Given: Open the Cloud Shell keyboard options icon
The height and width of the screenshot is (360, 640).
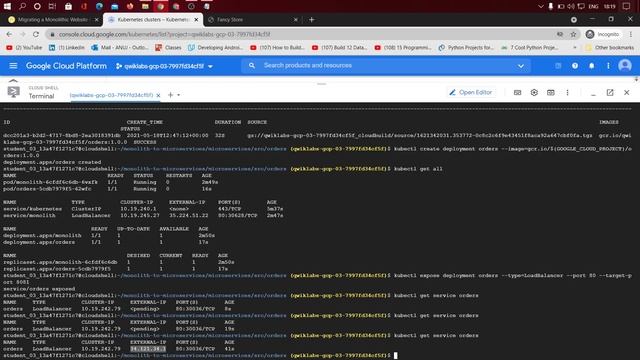Looking at the screenshot, I should 517,93.
